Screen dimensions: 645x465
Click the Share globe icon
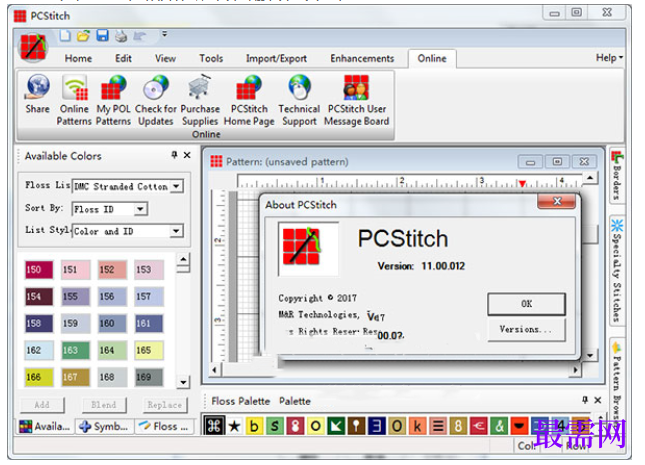[38, 87]
